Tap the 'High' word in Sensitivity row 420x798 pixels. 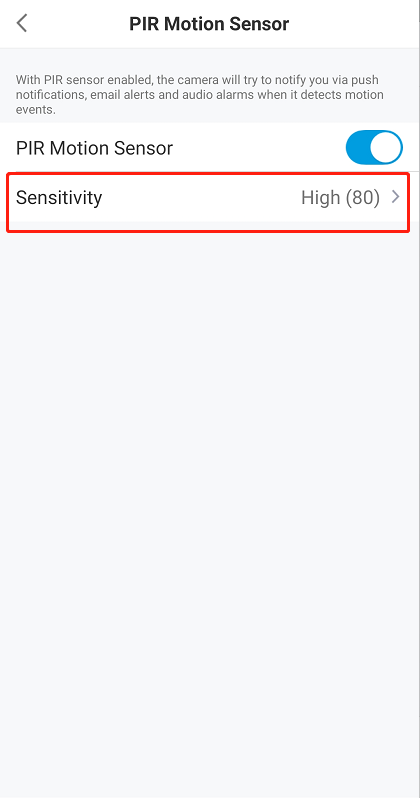tap(321, 197)
